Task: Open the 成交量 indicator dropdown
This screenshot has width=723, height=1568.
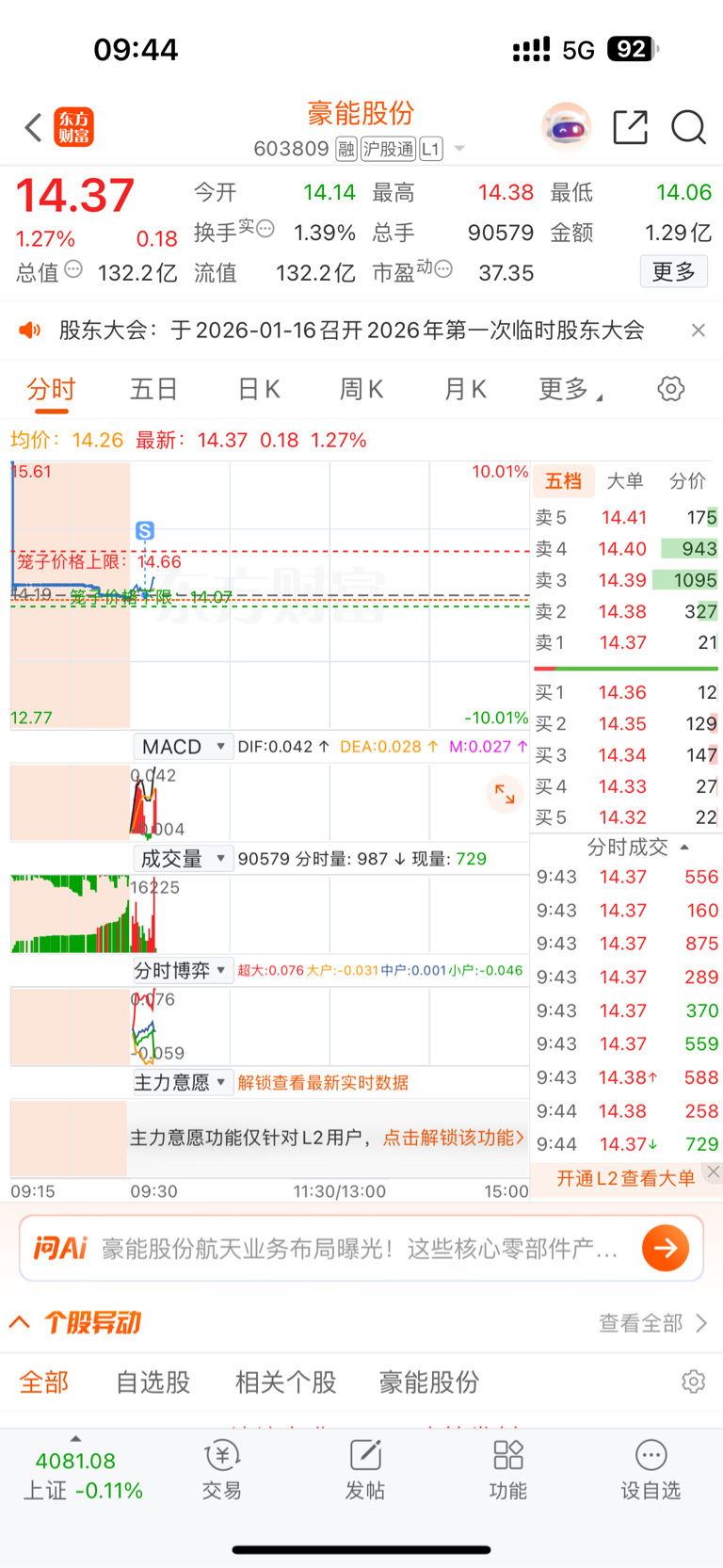Action: (183, 859)
